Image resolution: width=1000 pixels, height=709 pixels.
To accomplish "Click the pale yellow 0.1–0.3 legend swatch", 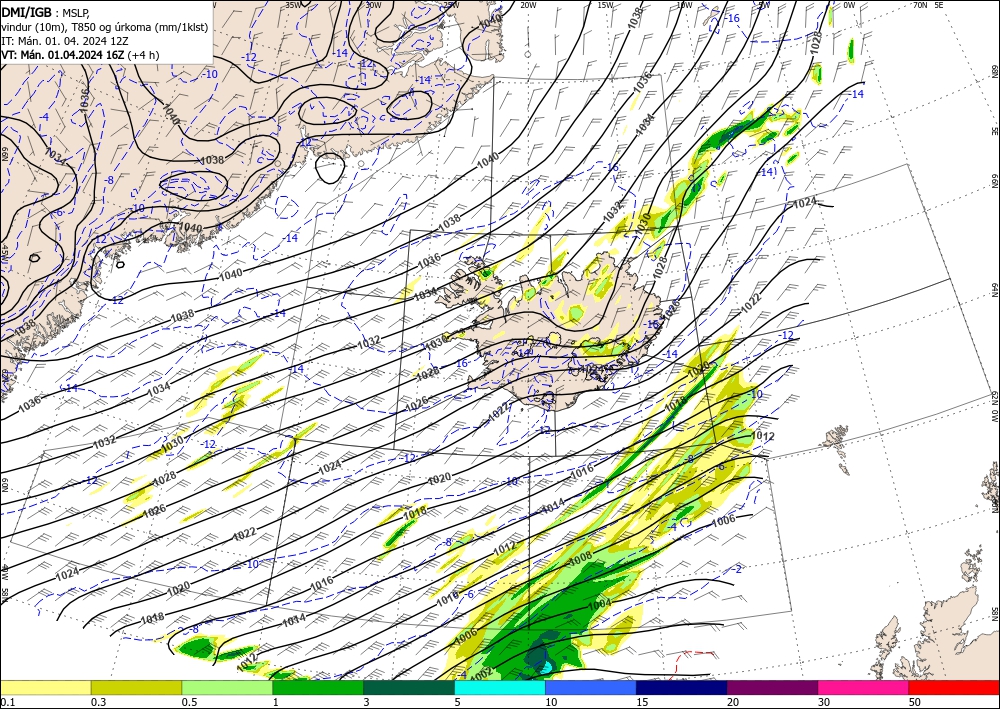I will [x=46, y=687].
